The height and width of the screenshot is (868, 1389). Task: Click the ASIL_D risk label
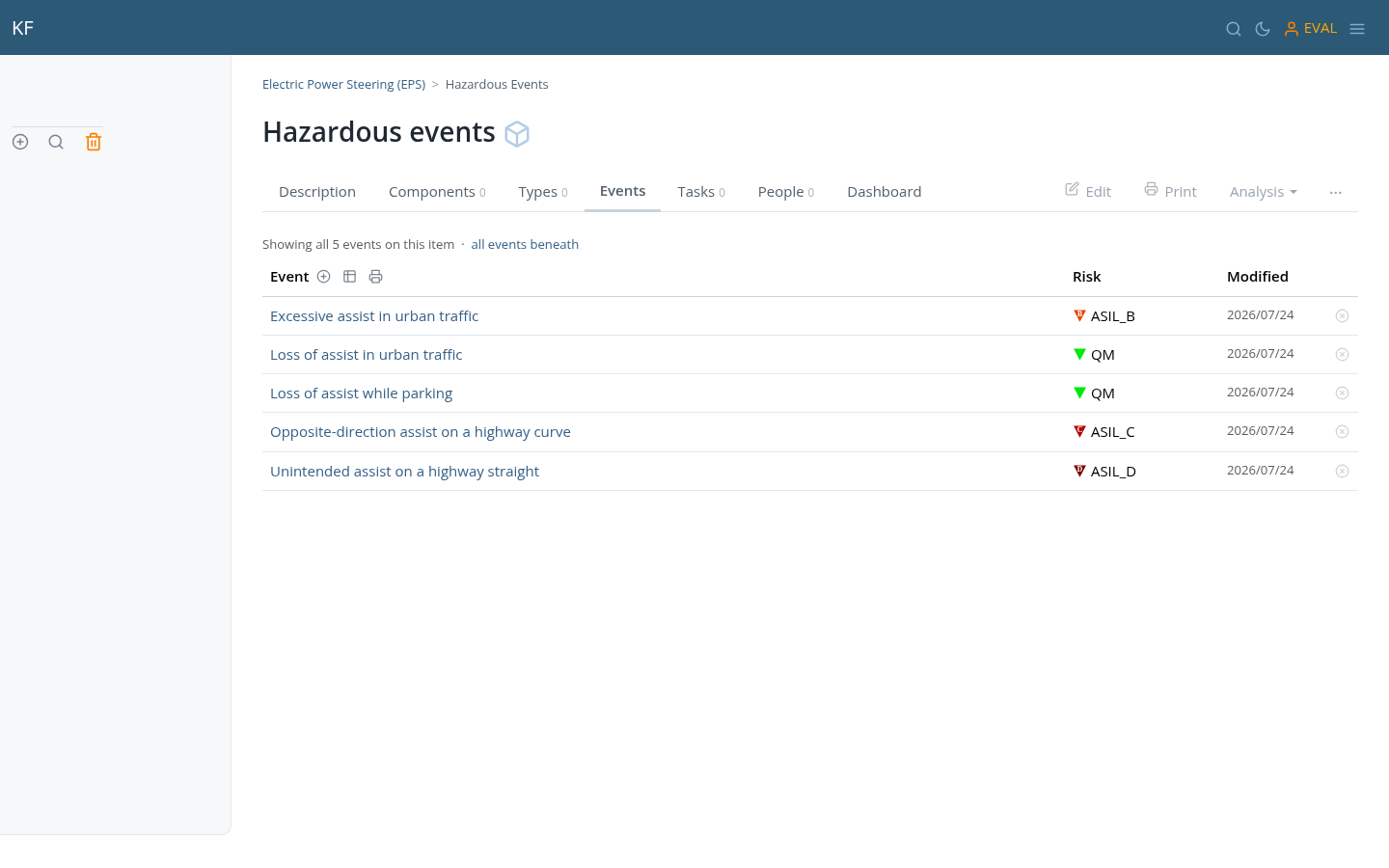[x=1113, y=472]
